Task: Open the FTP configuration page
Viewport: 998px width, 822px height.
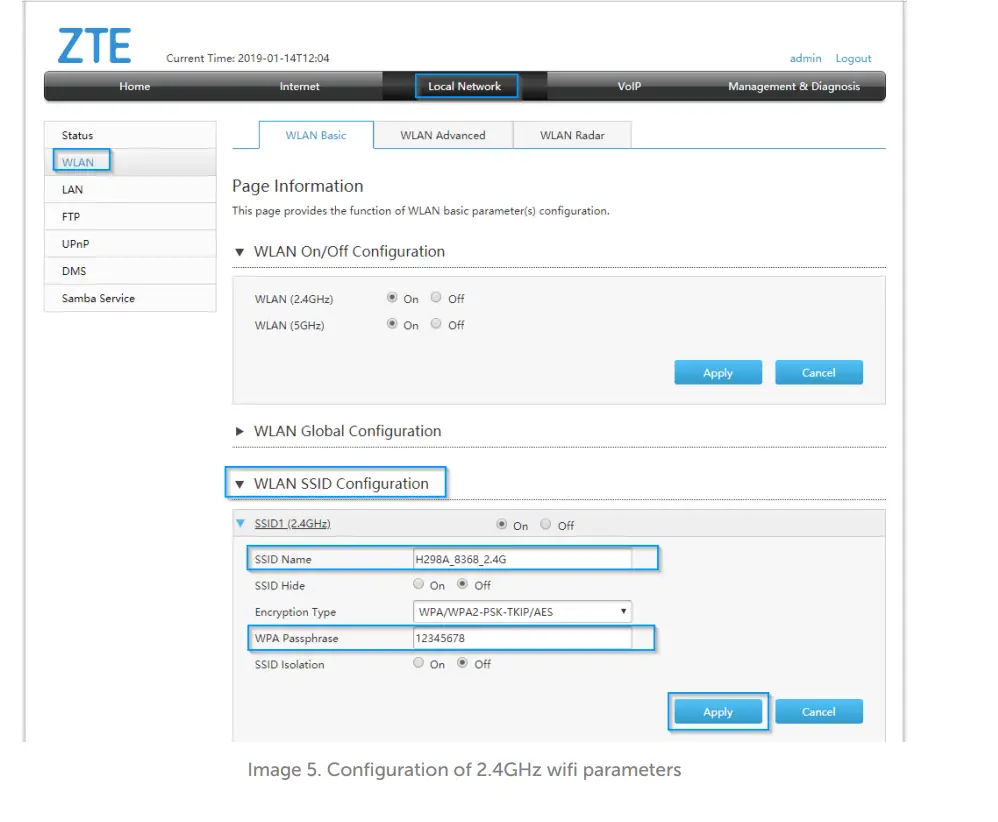Action: (71, 216)
